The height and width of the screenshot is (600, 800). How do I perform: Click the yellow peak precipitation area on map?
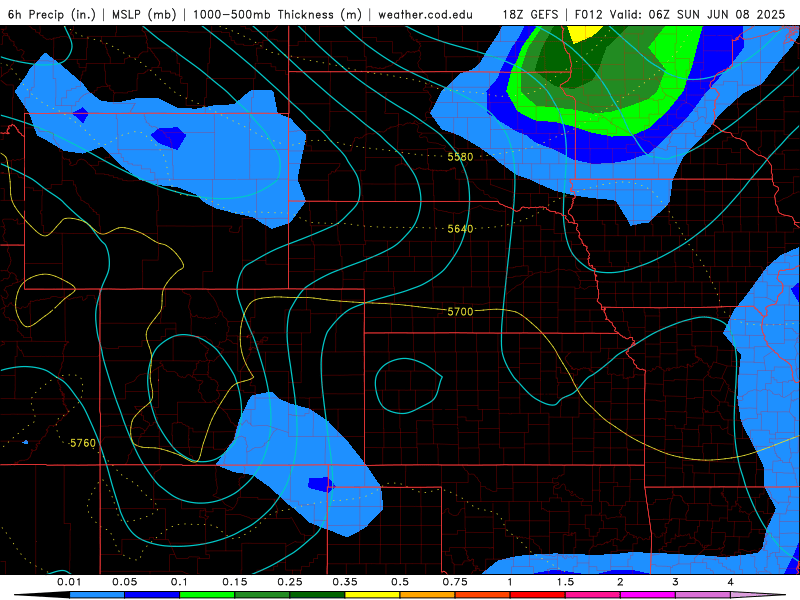(x=585, y=33)
